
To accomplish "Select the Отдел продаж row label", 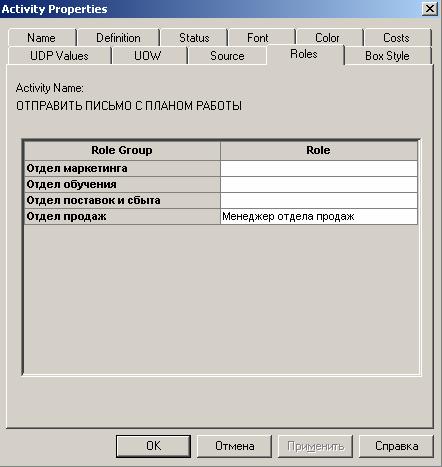I will [122, 216].
